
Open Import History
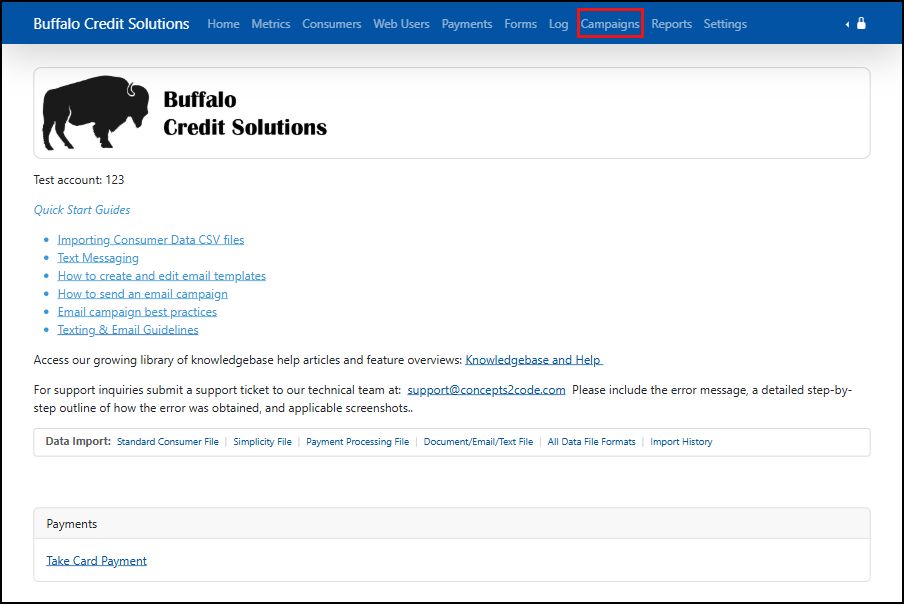681,441
